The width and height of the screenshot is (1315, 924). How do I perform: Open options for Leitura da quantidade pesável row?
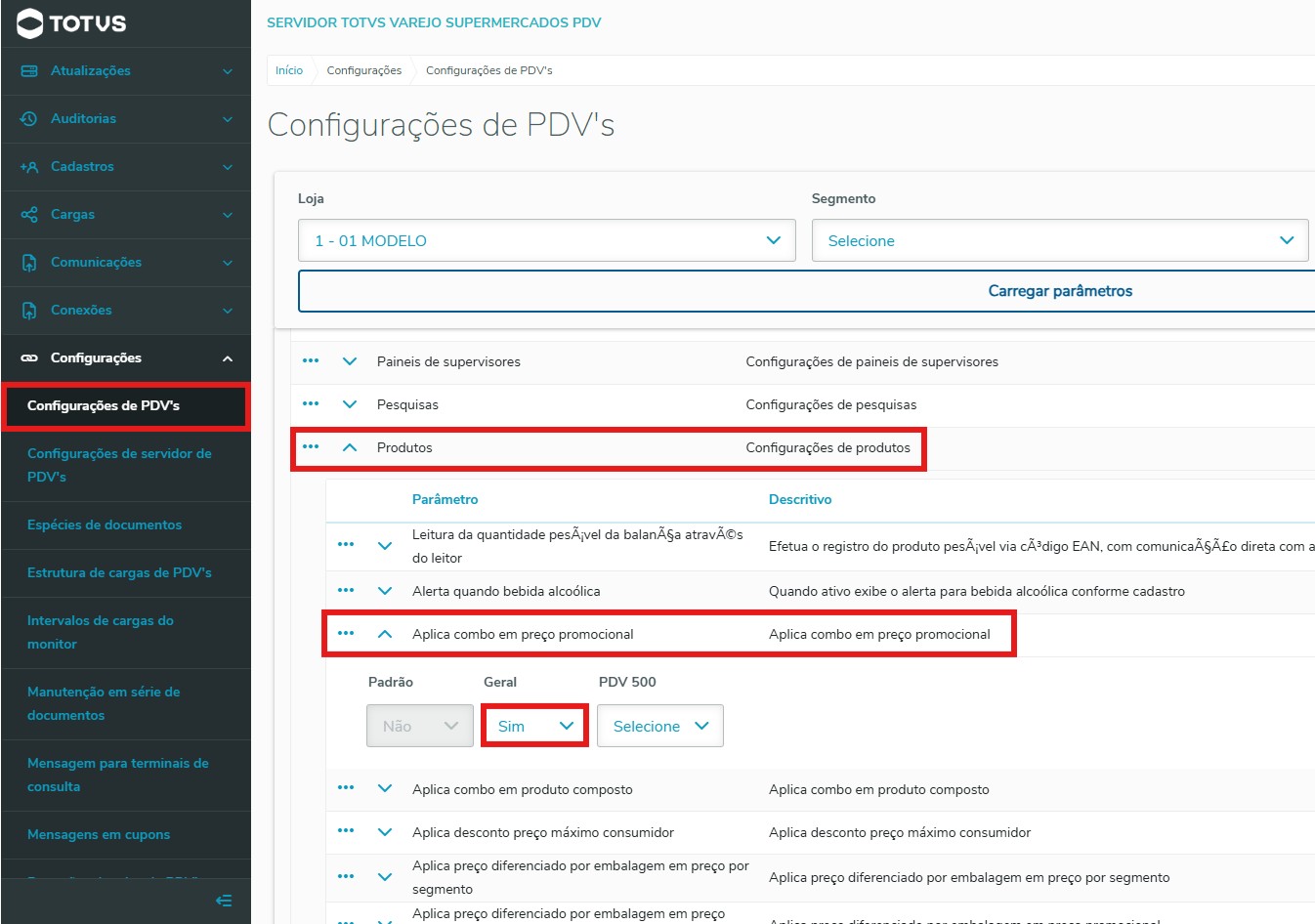pyautogui.click(x=346, y=545)
